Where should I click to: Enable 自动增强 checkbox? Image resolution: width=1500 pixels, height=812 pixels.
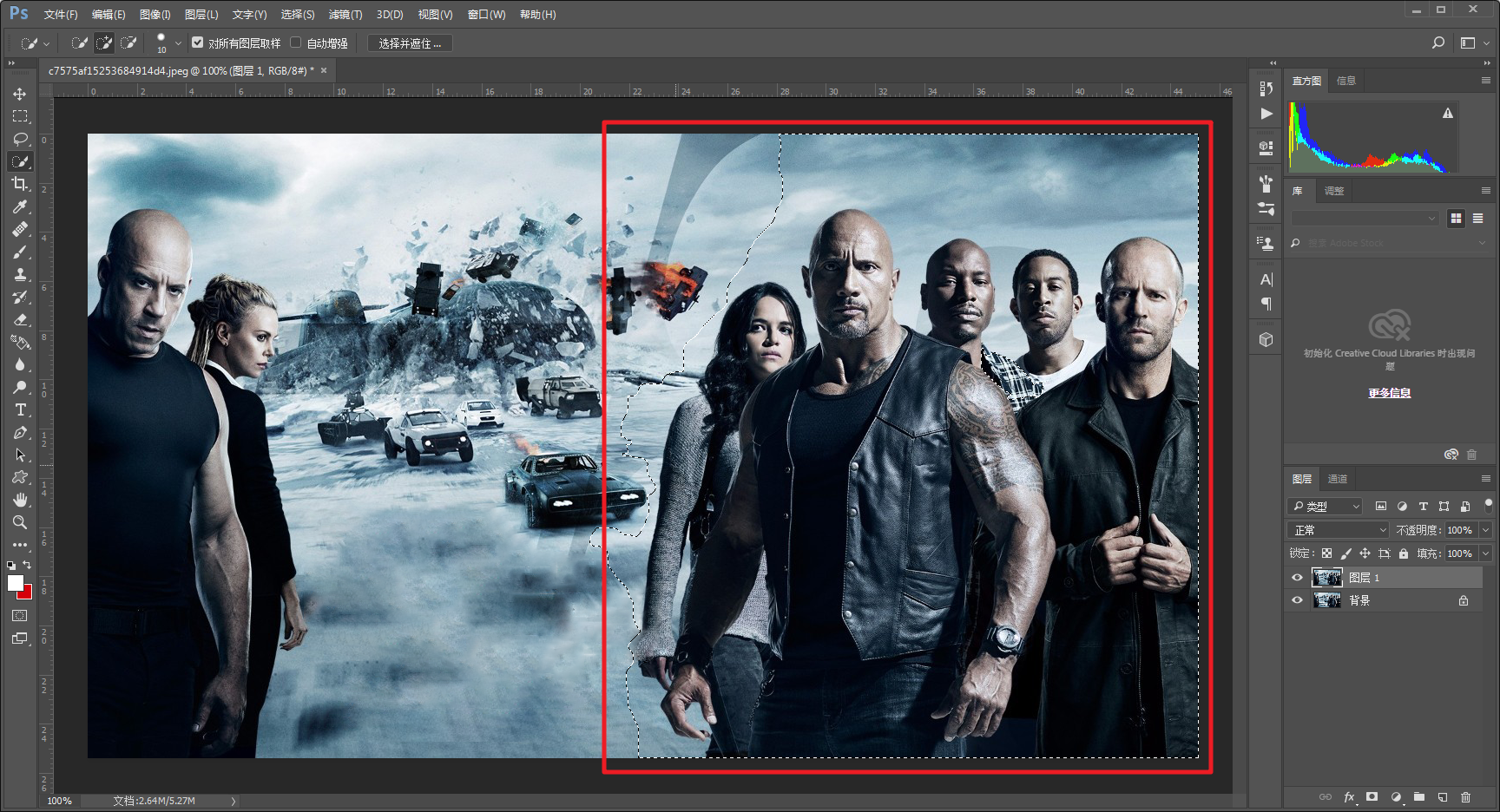[296, 43]
